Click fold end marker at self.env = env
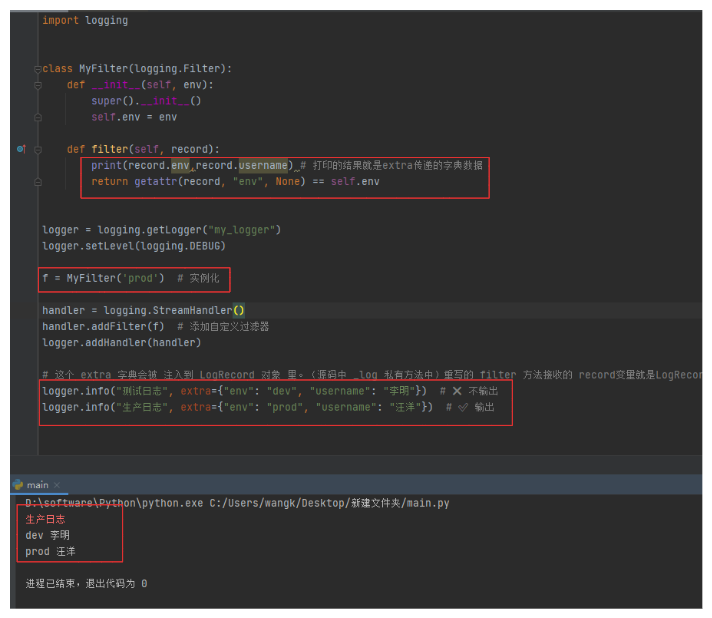712x618 pixels. click(38, 117)
